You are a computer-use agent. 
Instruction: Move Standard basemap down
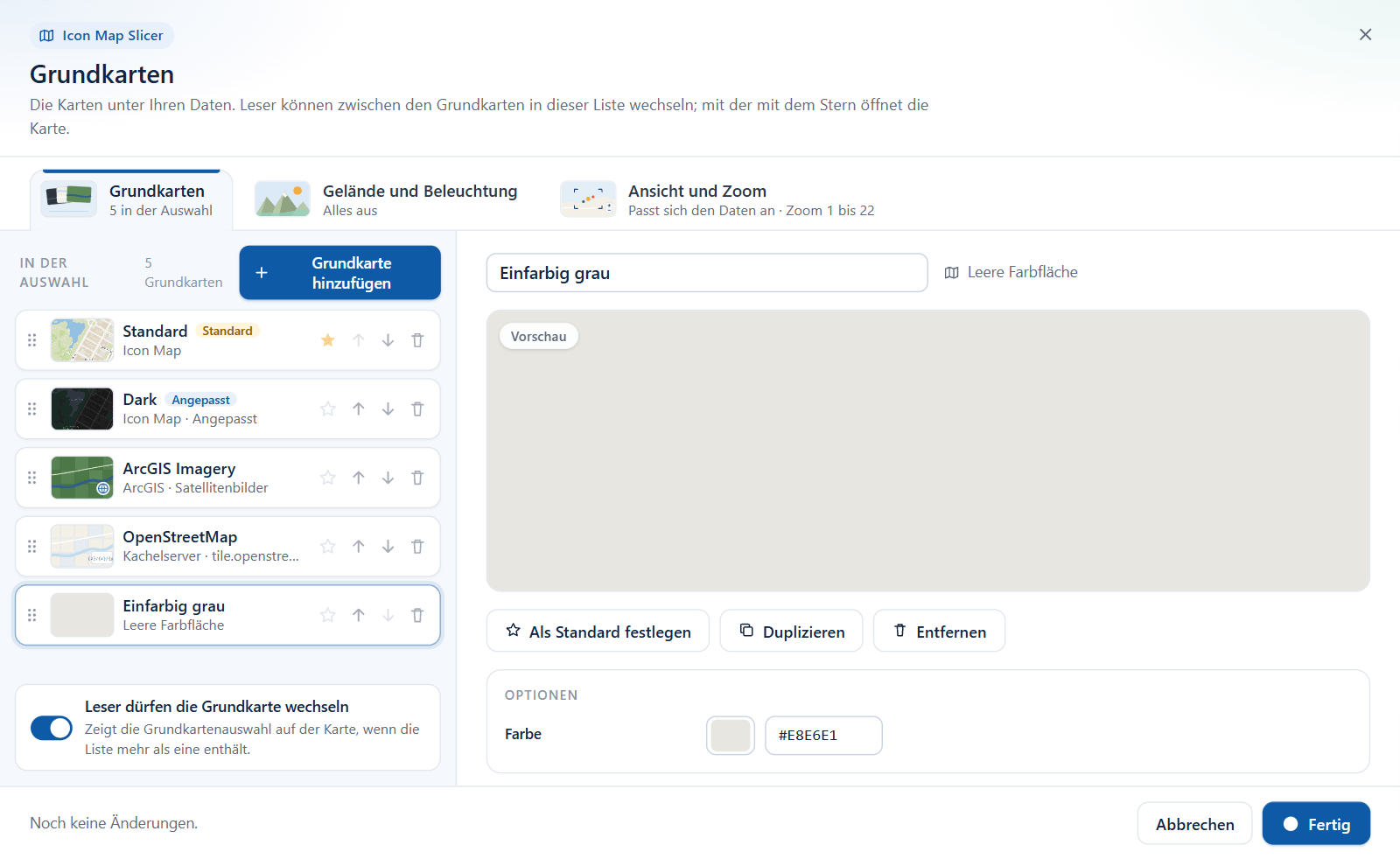click(388, 340)
